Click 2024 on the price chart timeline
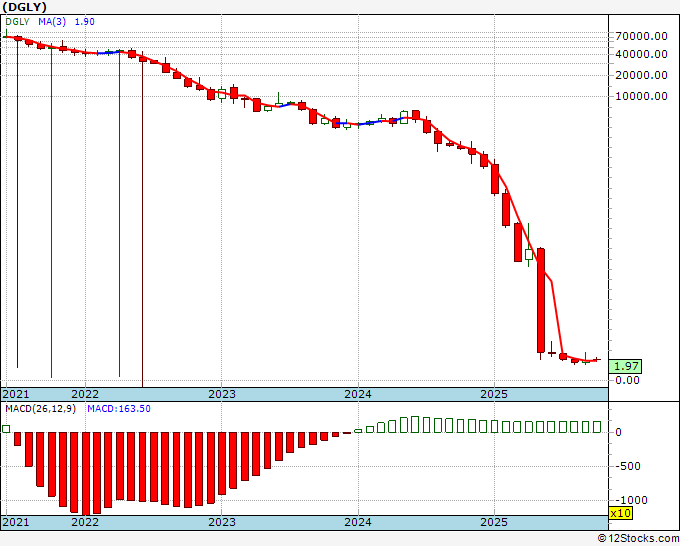Viewport: 680px width, 546px height. (358, 394)
